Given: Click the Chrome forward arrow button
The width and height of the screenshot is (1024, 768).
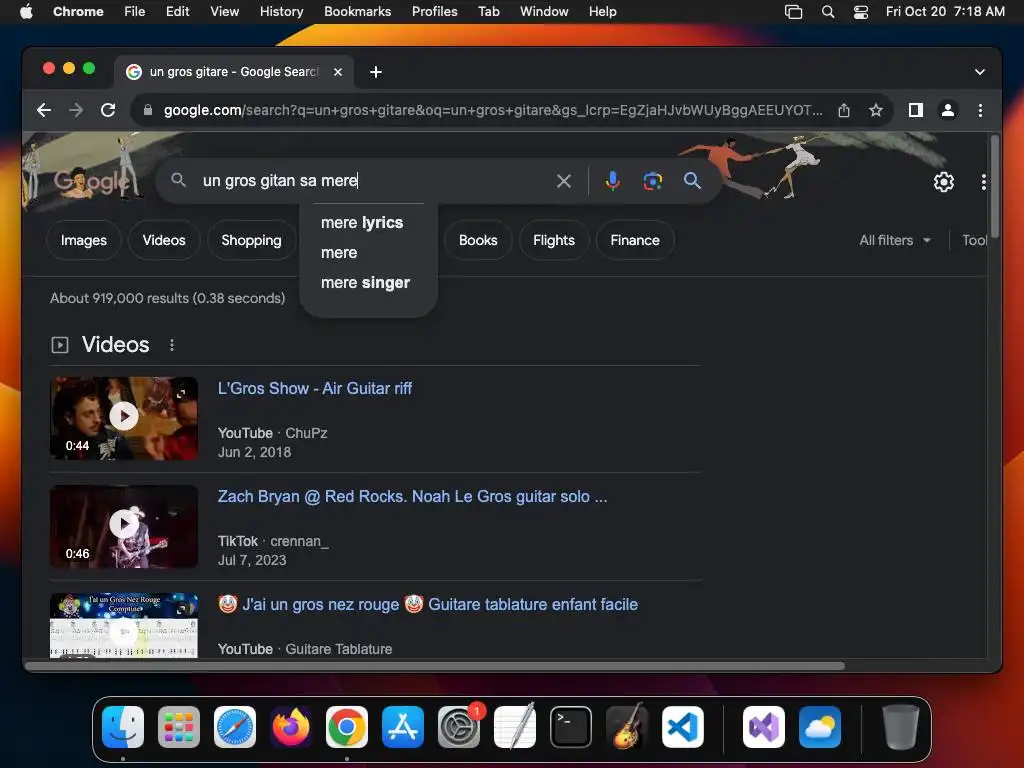Looking at the screenshot, I should 76,110.
